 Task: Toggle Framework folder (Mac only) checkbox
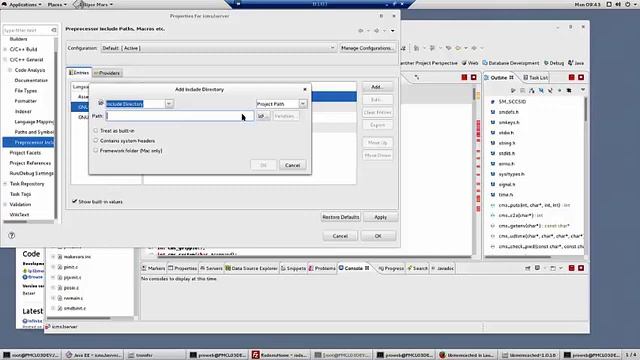click(96, 151)
